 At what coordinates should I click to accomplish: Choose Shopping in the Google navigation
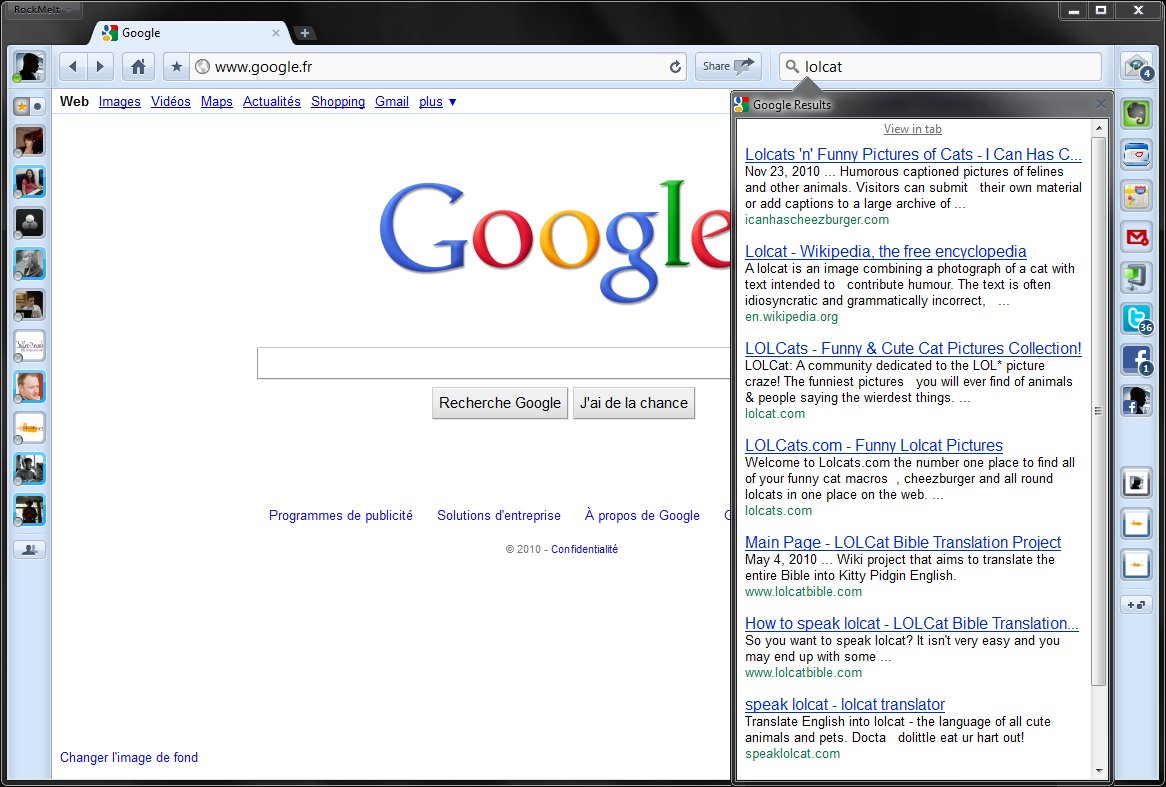338,102
